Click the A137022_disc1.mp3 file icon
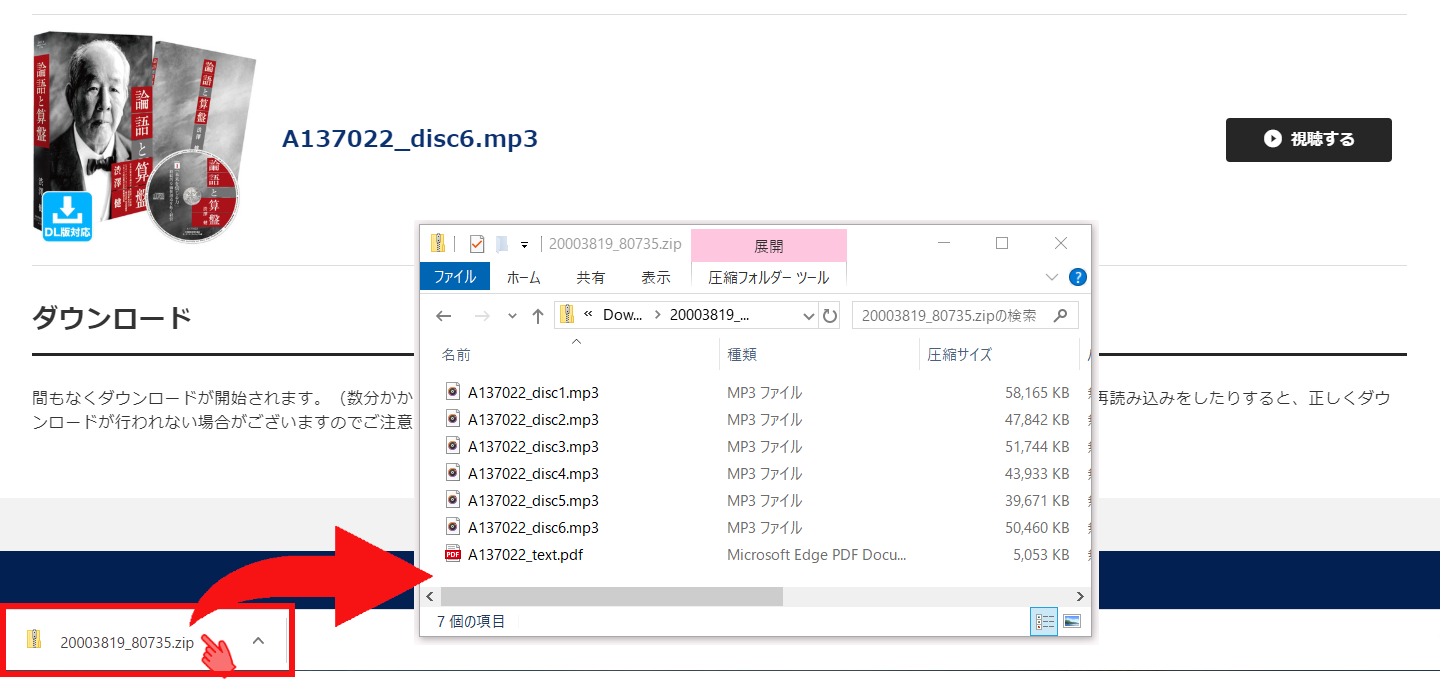 (453, 393)
